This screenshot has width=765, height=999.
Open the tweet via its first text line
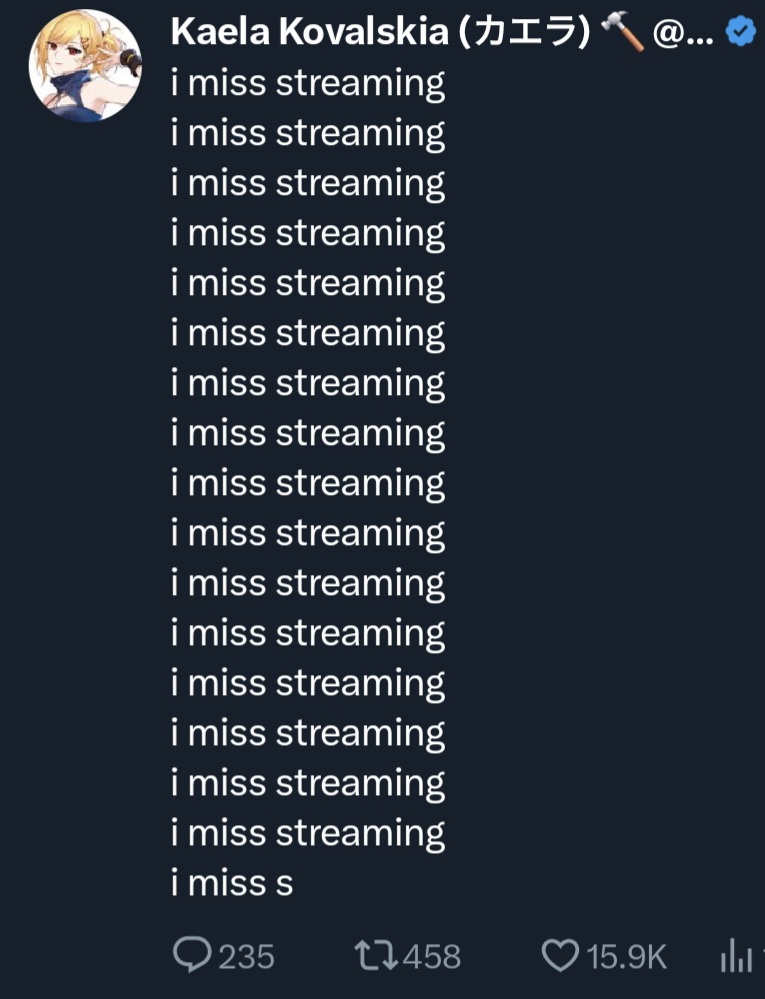click(x=308, y=83)
